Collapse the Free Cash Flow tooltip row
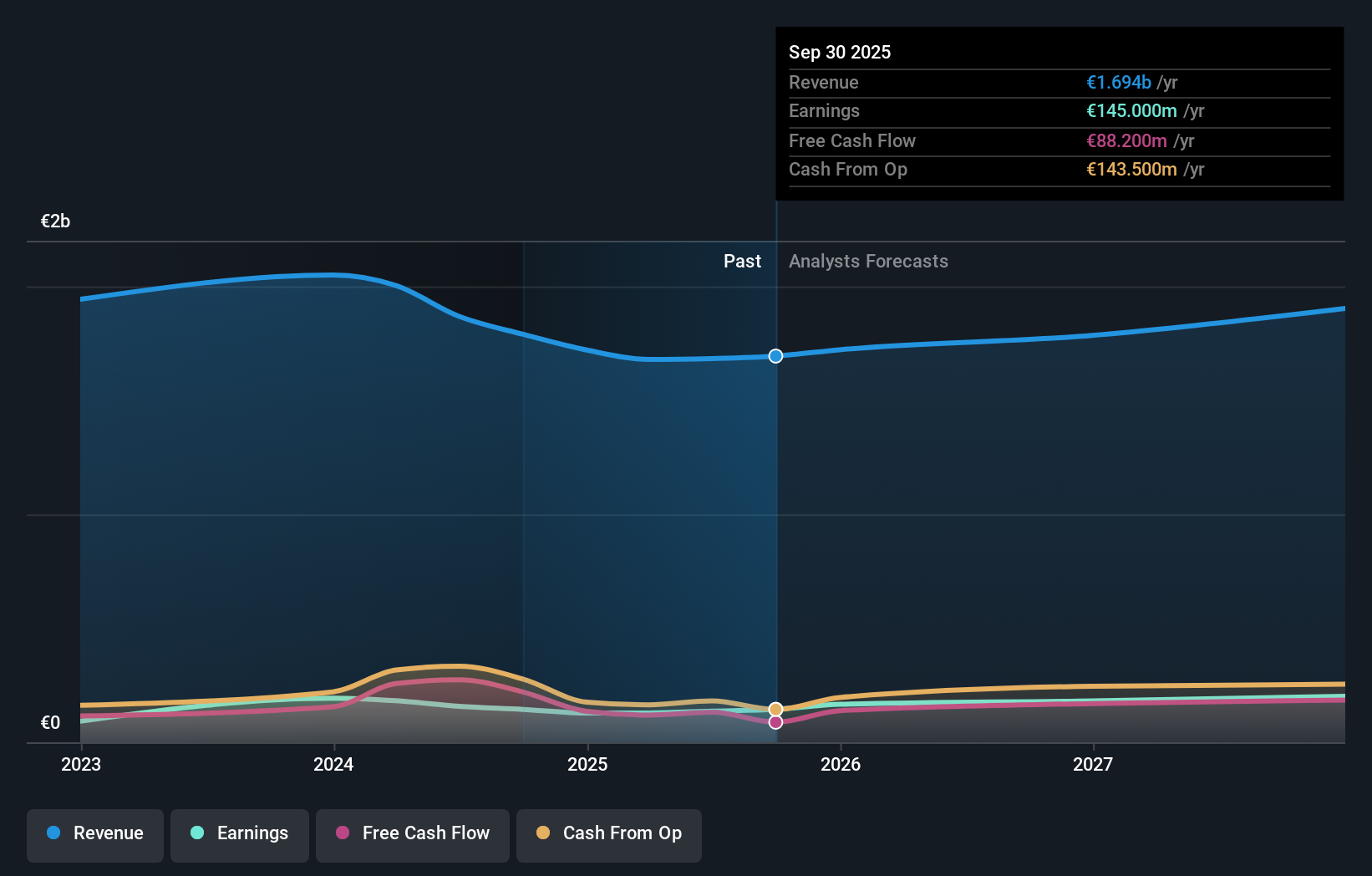Screen dimensions: 1372x876 (1059, 140)
